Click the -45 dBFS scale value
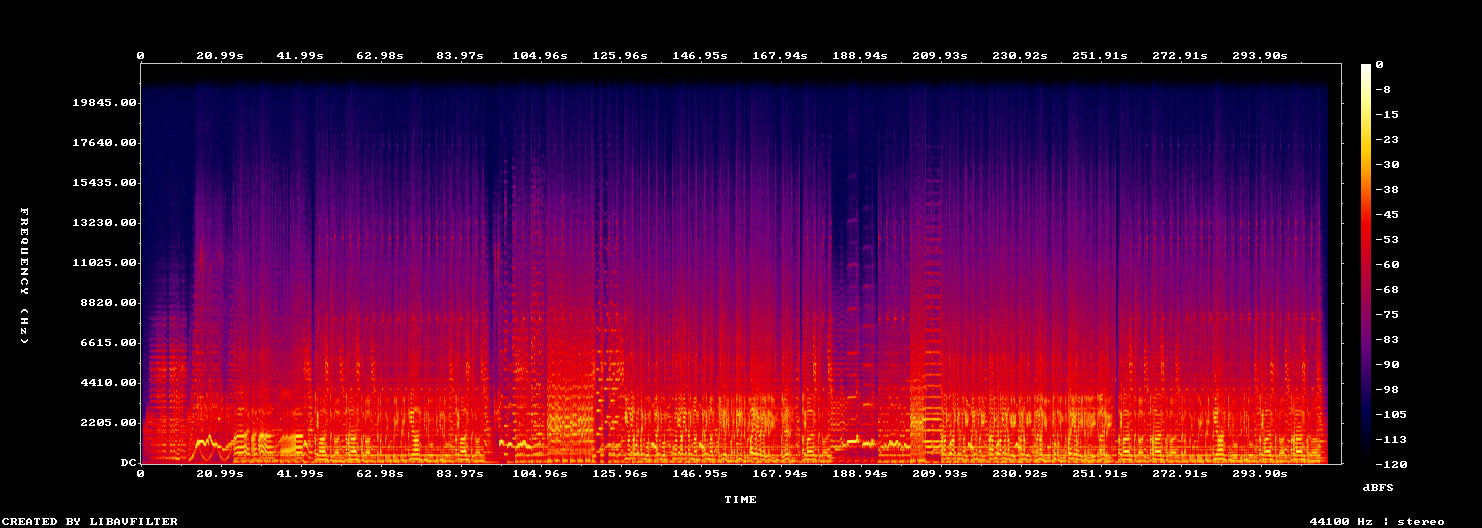 1385,214
